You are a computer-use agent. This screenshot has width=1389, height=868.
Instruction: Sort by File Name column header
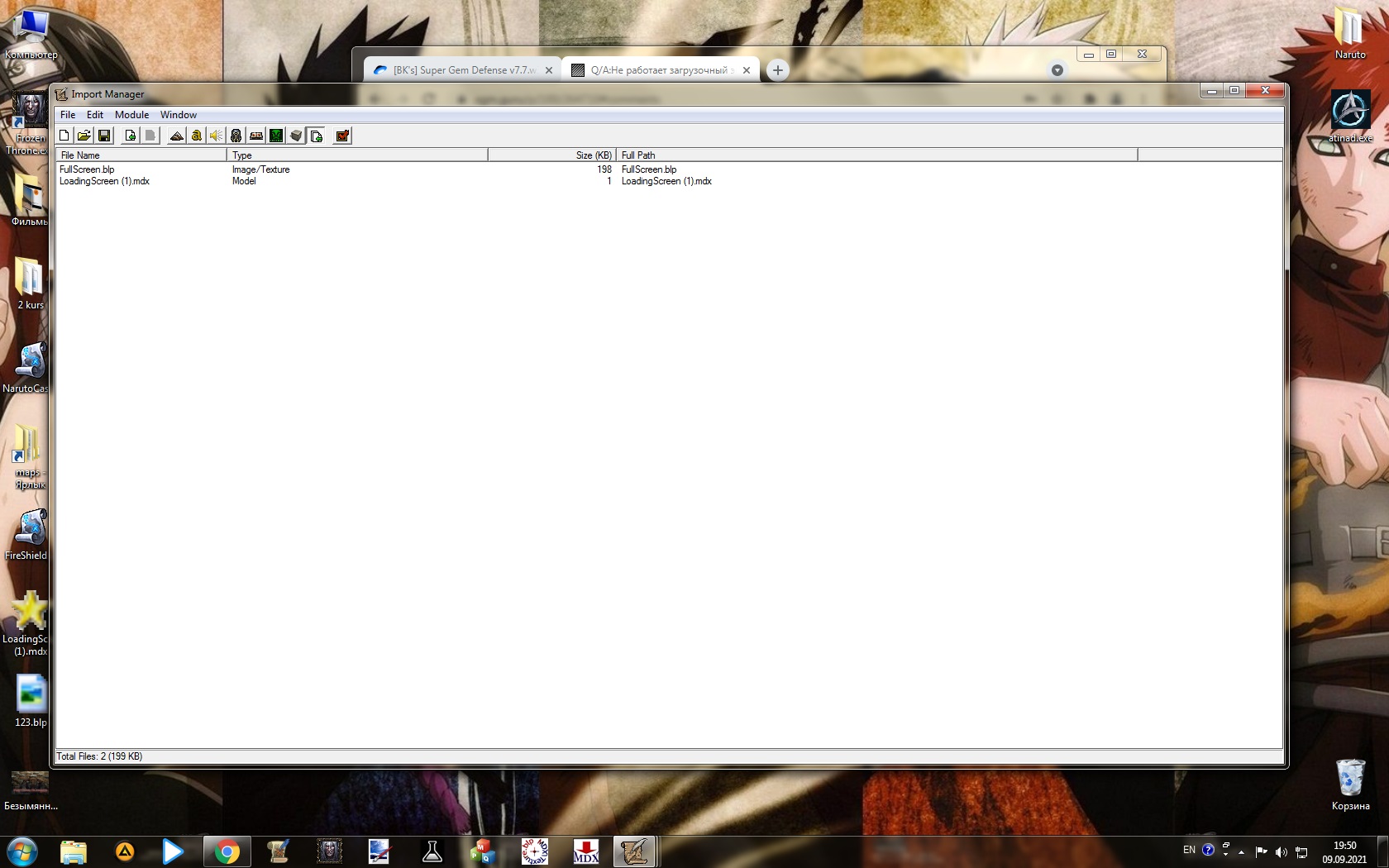point(141,155)
